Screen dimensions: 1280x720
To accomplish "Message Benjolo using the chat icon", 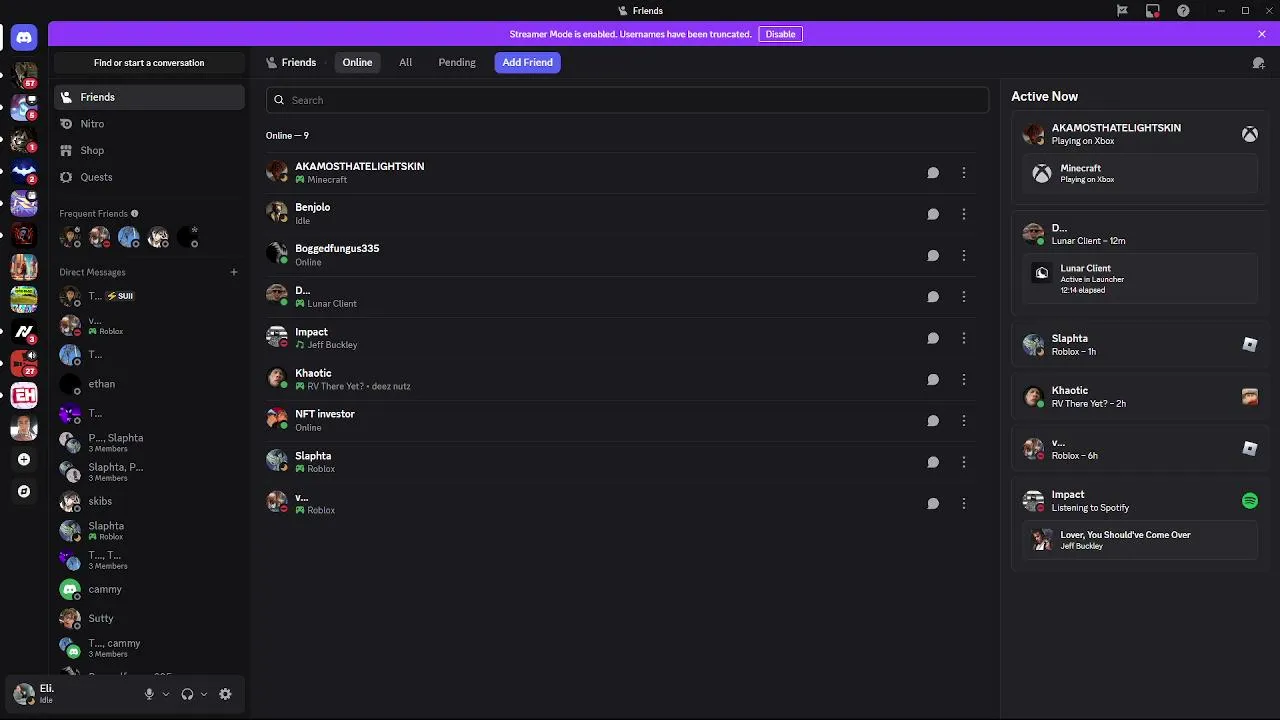I will pos(933,214).
